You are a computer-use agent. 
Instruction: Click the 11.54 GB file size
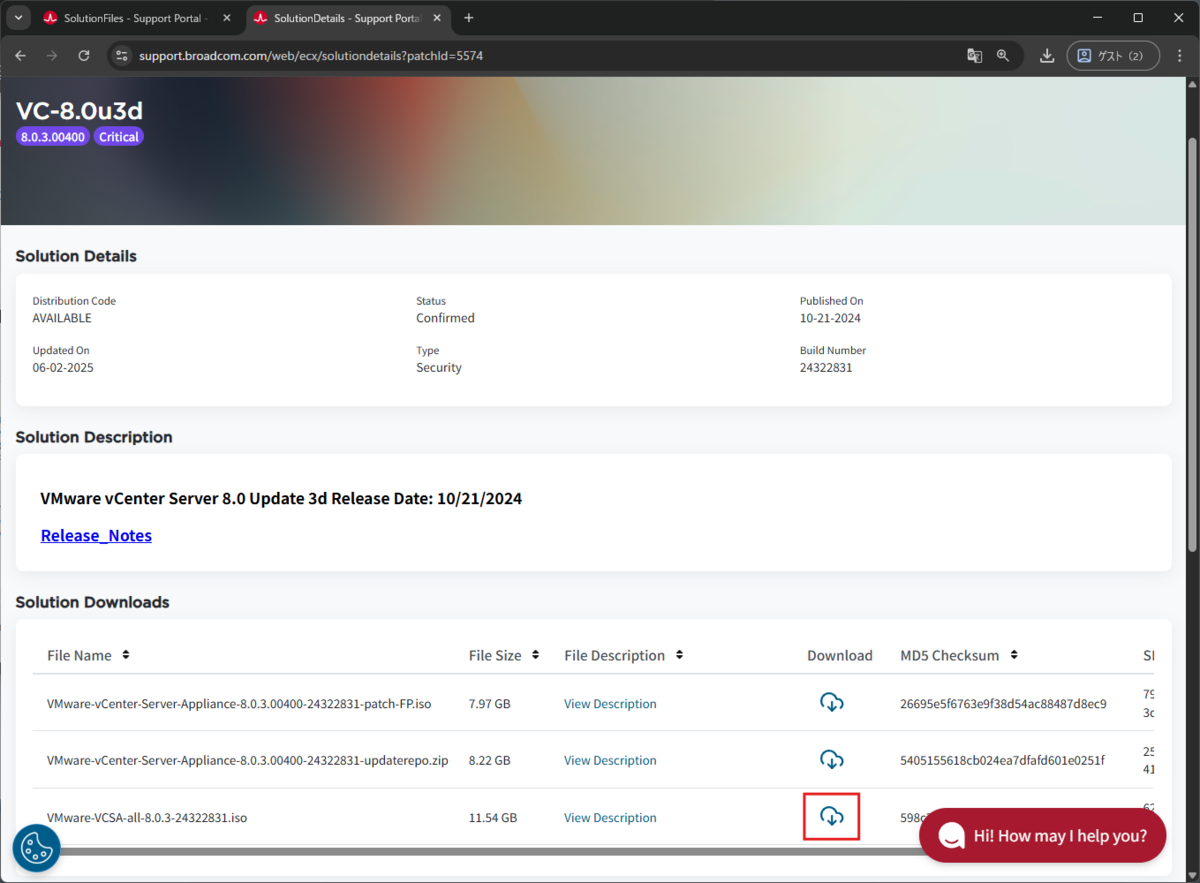coord(493,817)
